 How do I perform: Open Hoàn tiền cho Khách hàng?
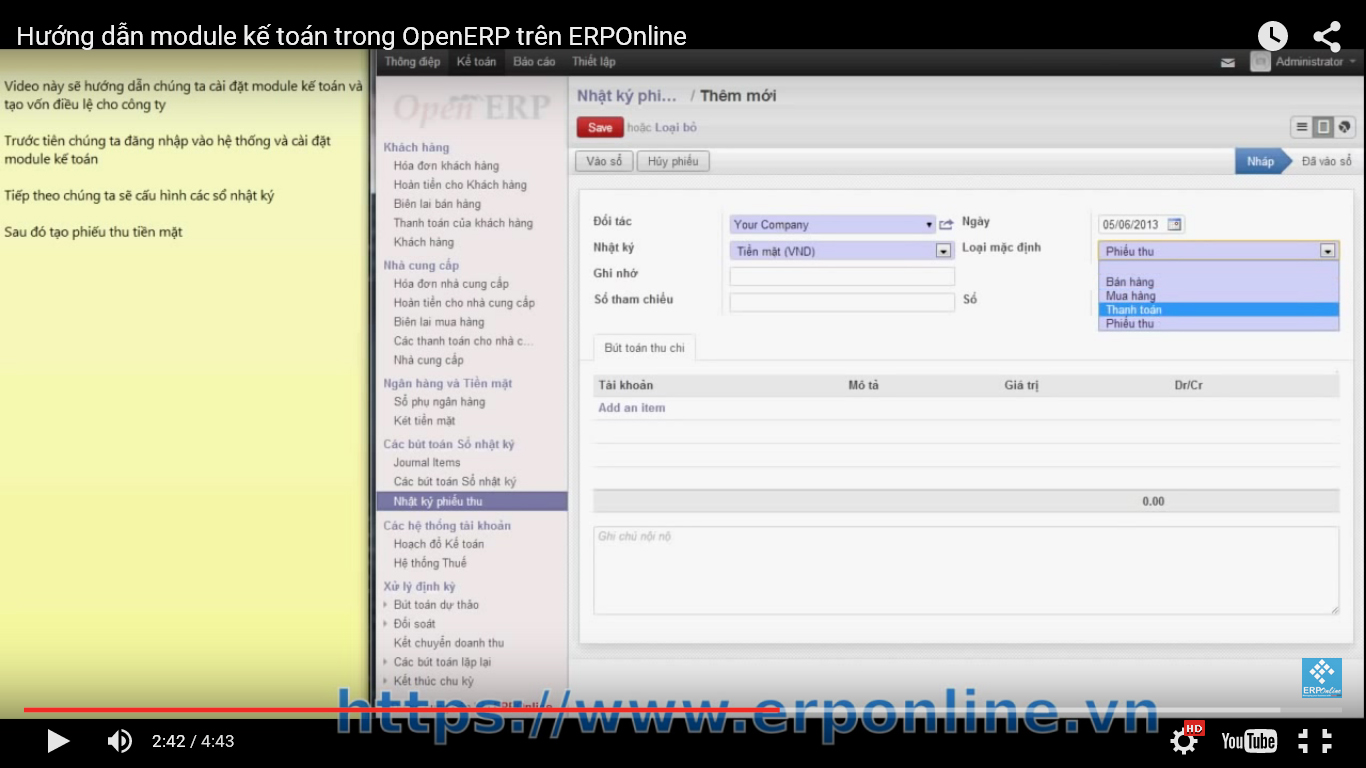(460, 185)
